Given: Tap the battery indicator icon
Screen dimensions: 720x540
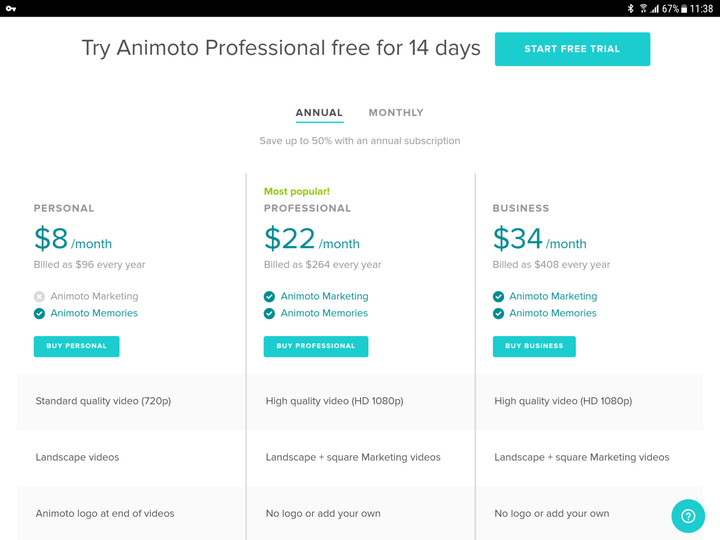Looking at the screenshot, I should pos(684,8).
